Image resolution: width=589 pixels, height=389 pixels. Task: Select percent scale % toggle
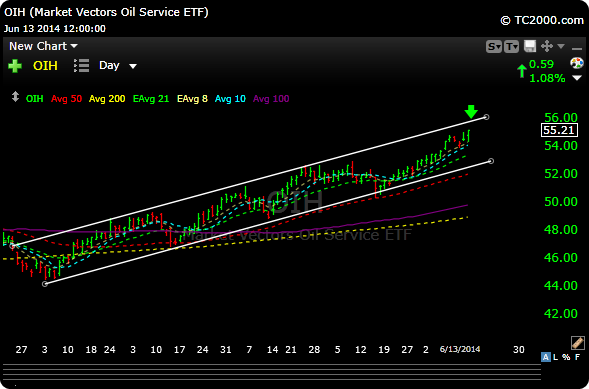(566, 357)
